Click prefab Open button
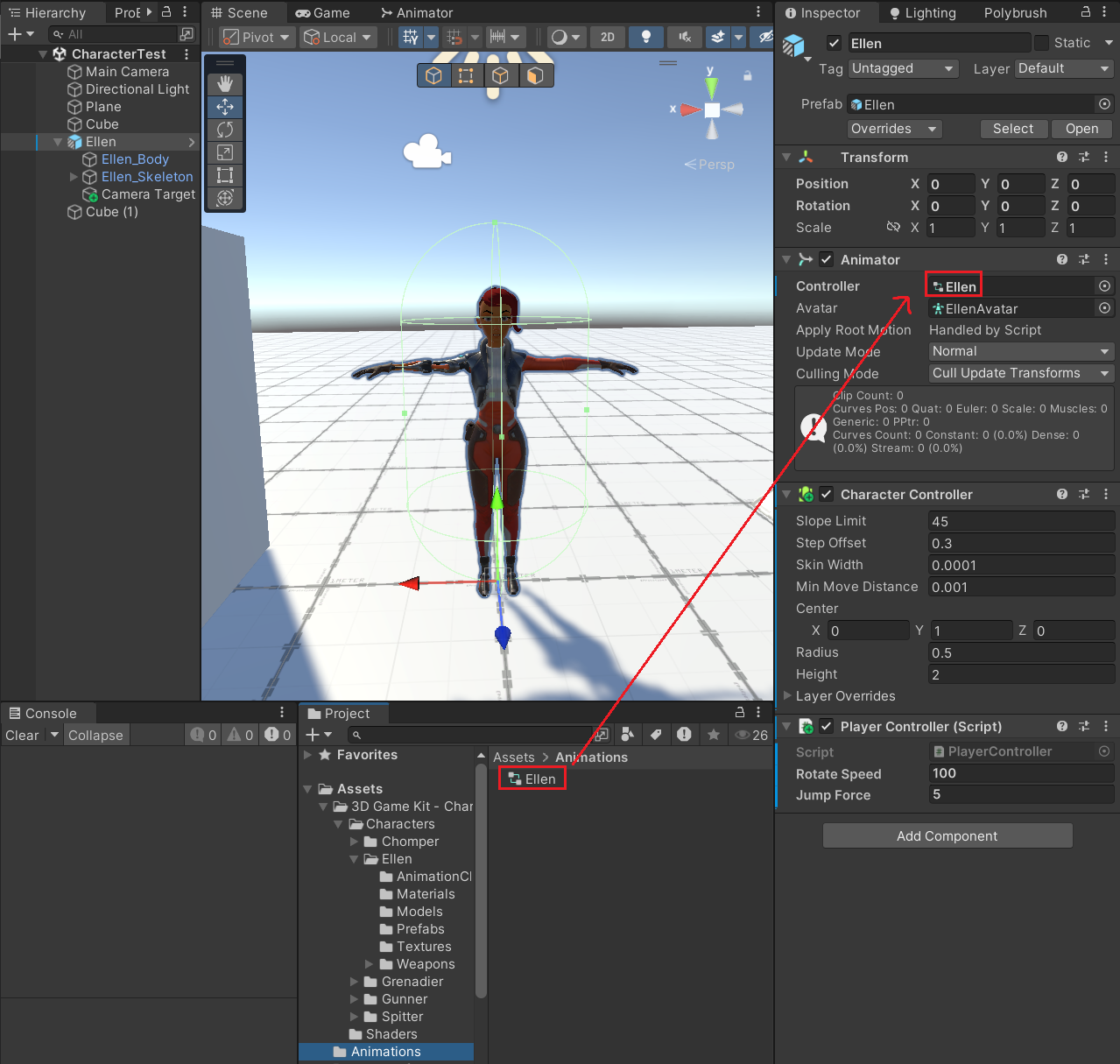The width and height of the screenshot is (1120, 1064). (1081, 129)
